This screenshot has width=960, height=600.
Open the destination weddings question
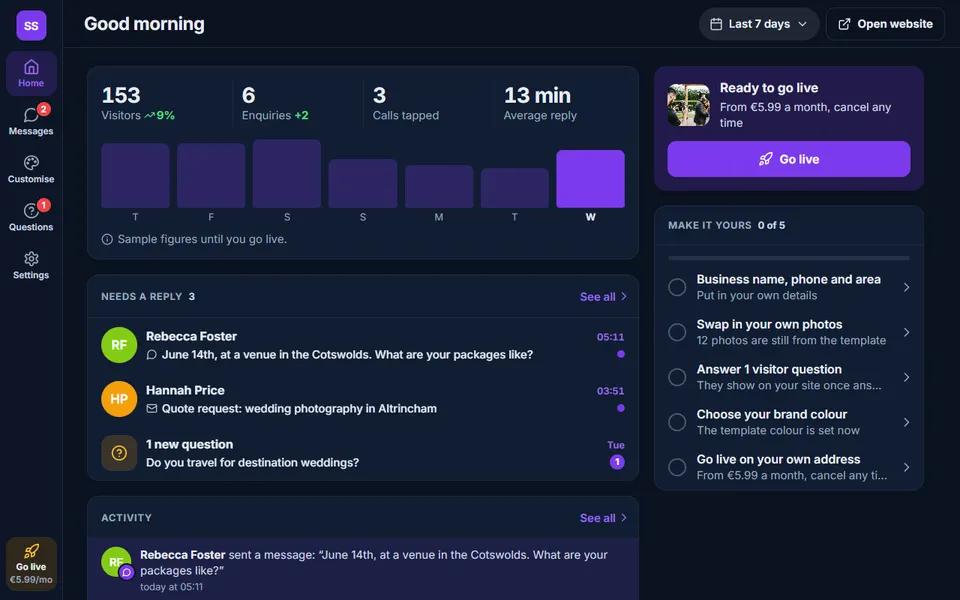[x=363, y=453]
